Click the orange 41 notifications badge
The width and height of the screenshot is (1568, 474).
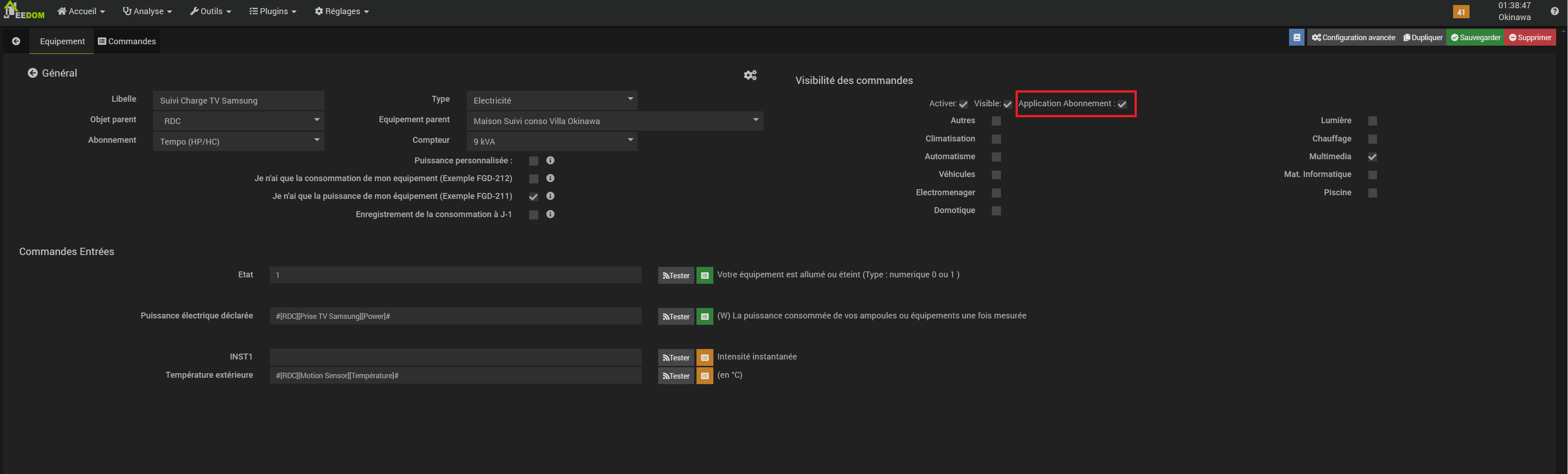1460,12
